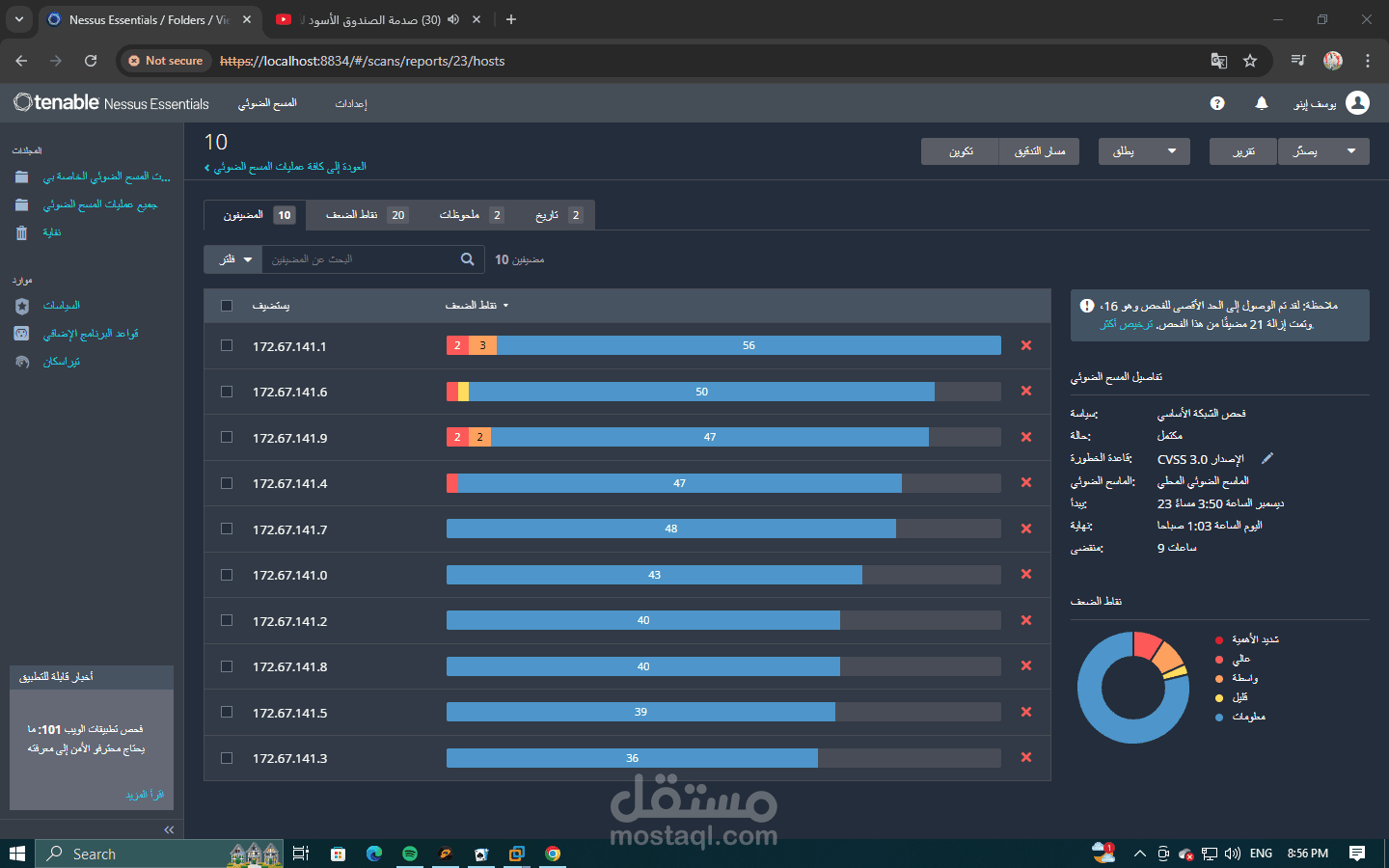This screenshot has width=1389, height=868.
Task: Open Windows Start menu
Action: [x=16, y=854]
